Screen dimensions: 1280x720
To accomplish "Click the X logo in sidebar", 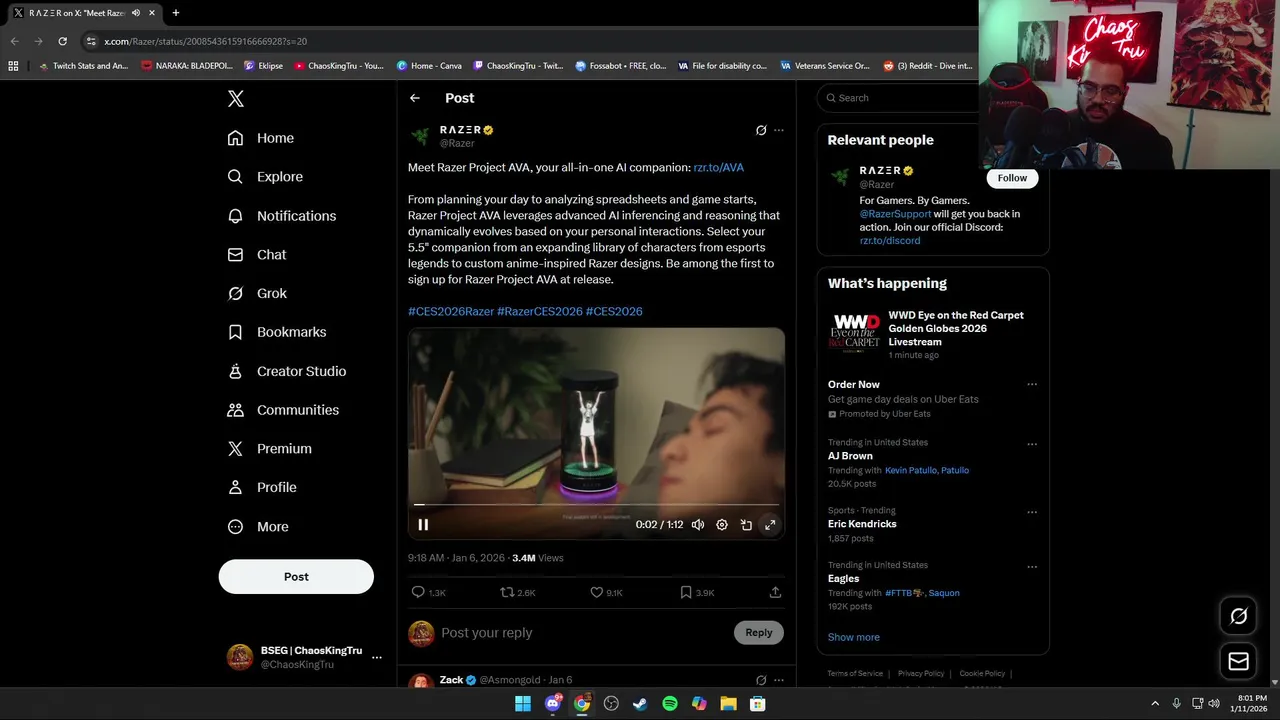I will [x=236, y=99].
